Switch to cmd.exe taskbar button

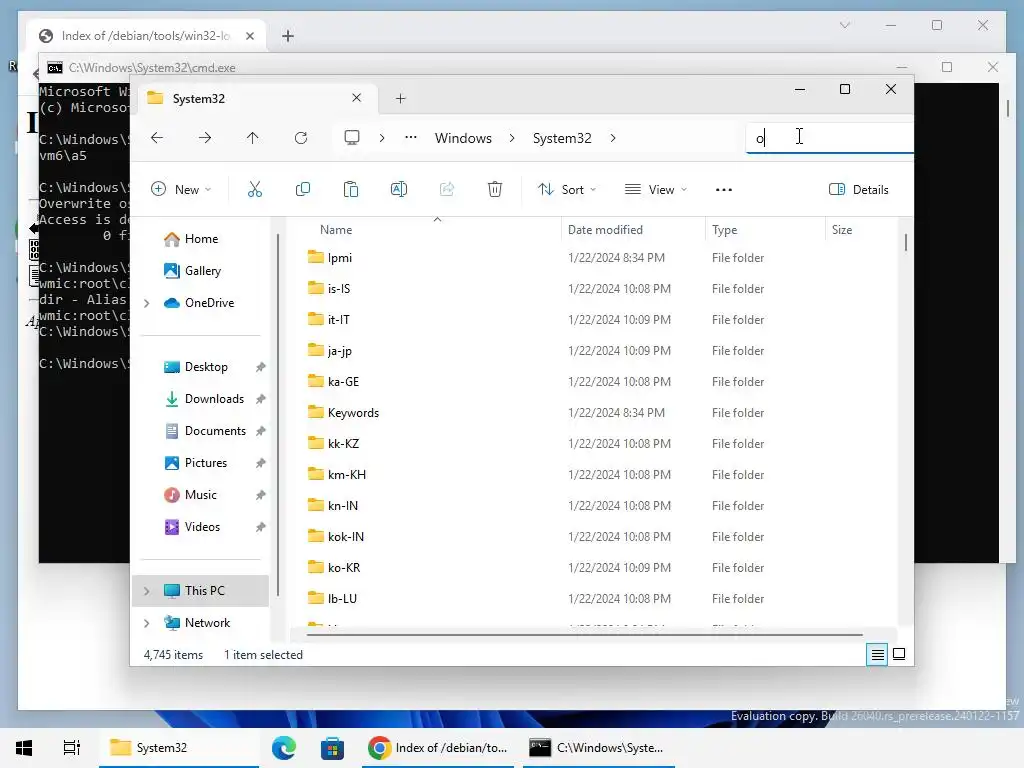[x=598, y=748]
